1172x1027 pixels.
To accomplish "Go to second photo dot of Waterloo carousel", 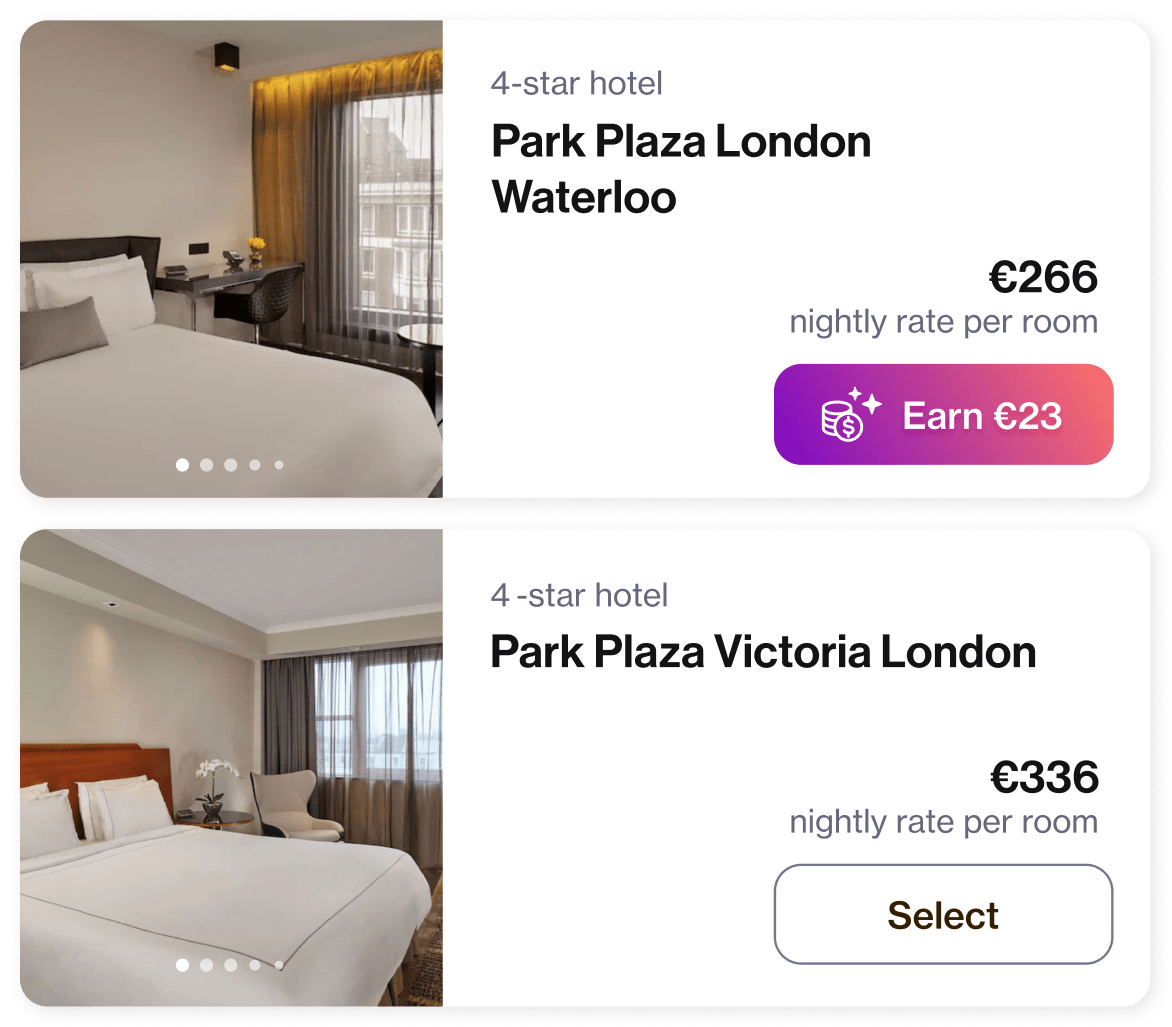I will click(207, 465).
